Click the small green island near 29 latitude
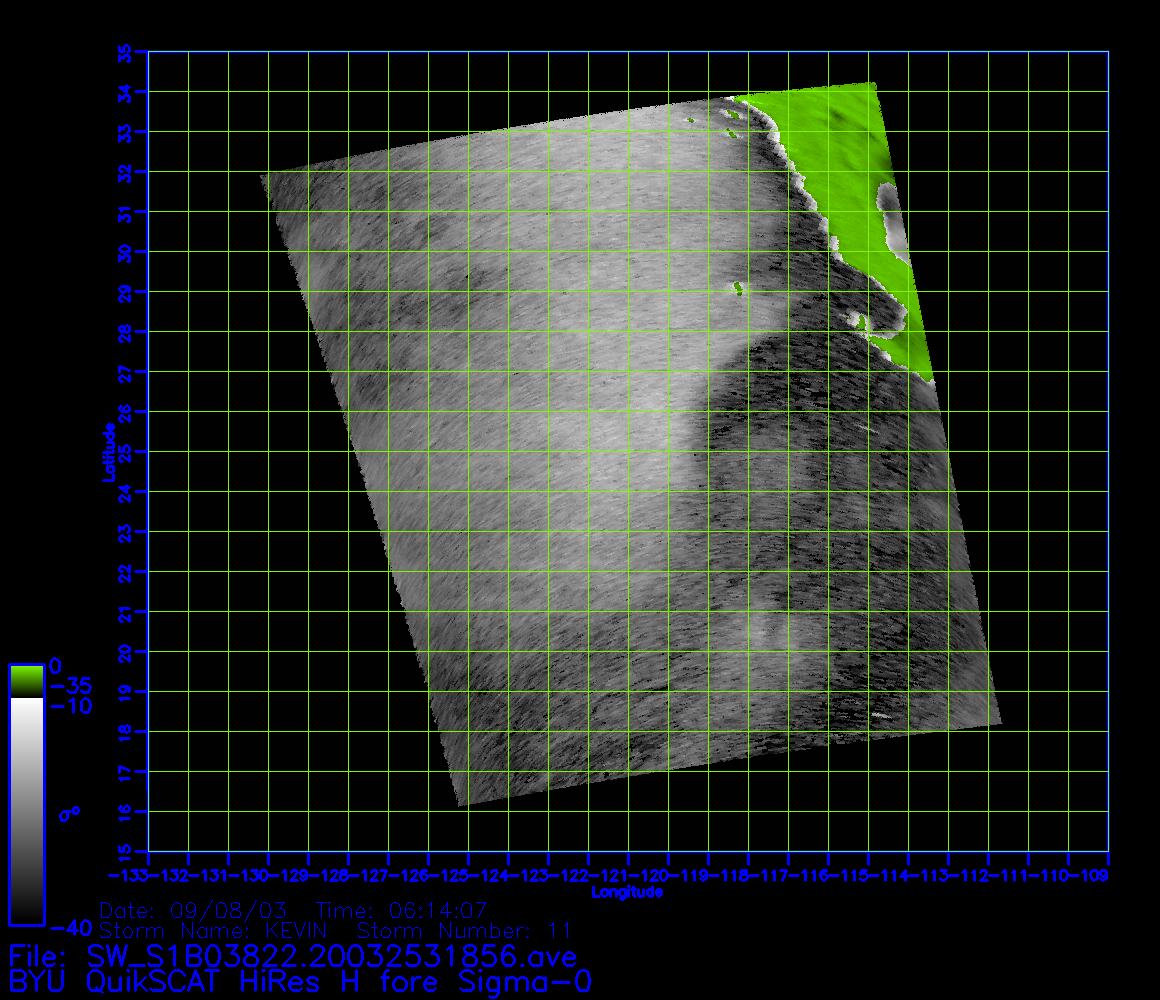 coord(739,289)
